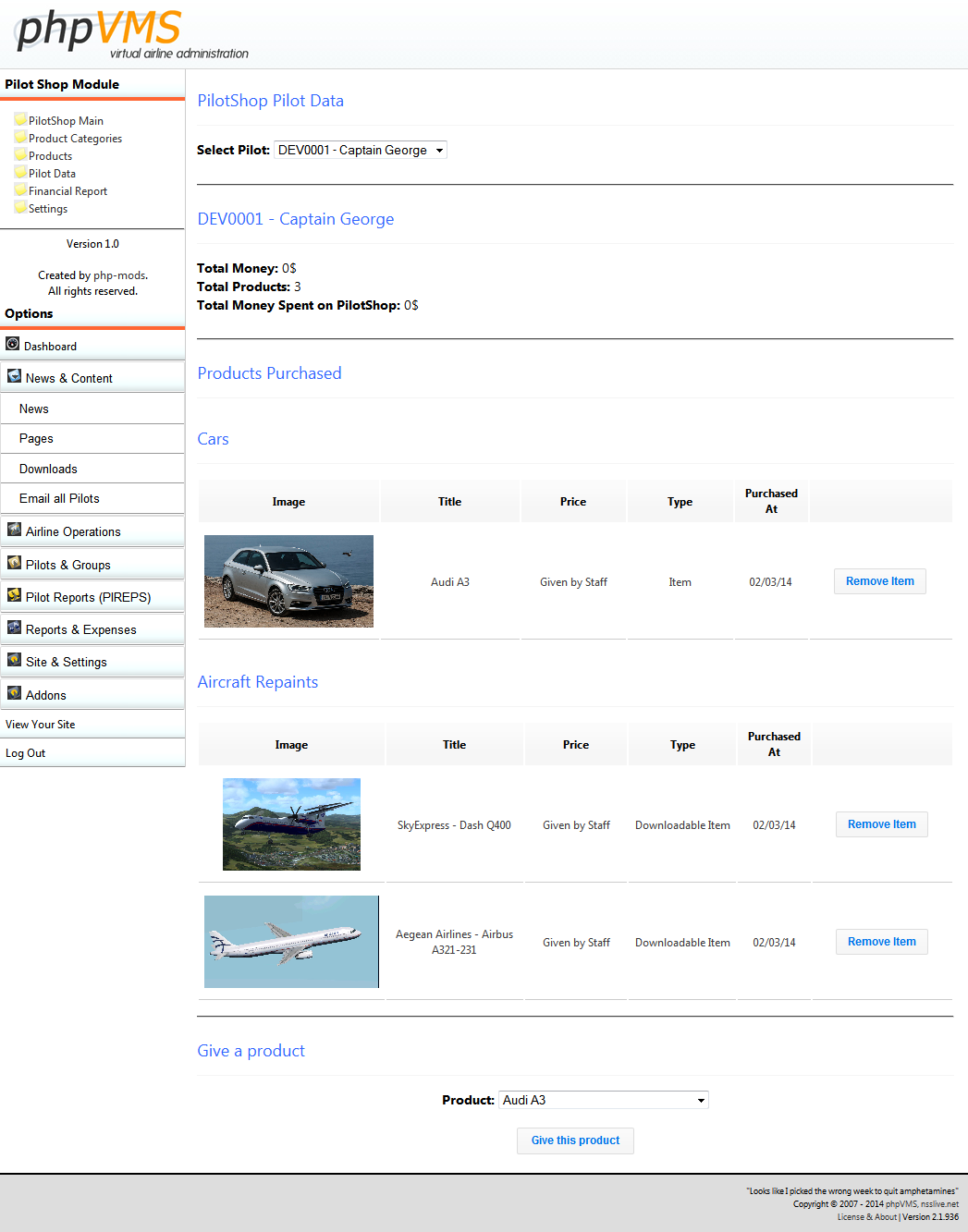Image resolution: width=968 pixels, height=1232 pixels.
Task: Open the Product Categories link
Action: coord(75,139)
